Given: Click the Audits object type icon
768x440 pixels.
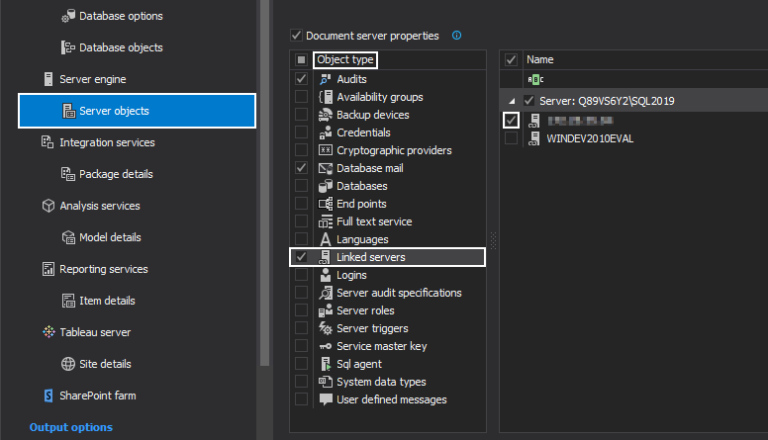Looking at the screenshot, I should (x=325, y=79).
